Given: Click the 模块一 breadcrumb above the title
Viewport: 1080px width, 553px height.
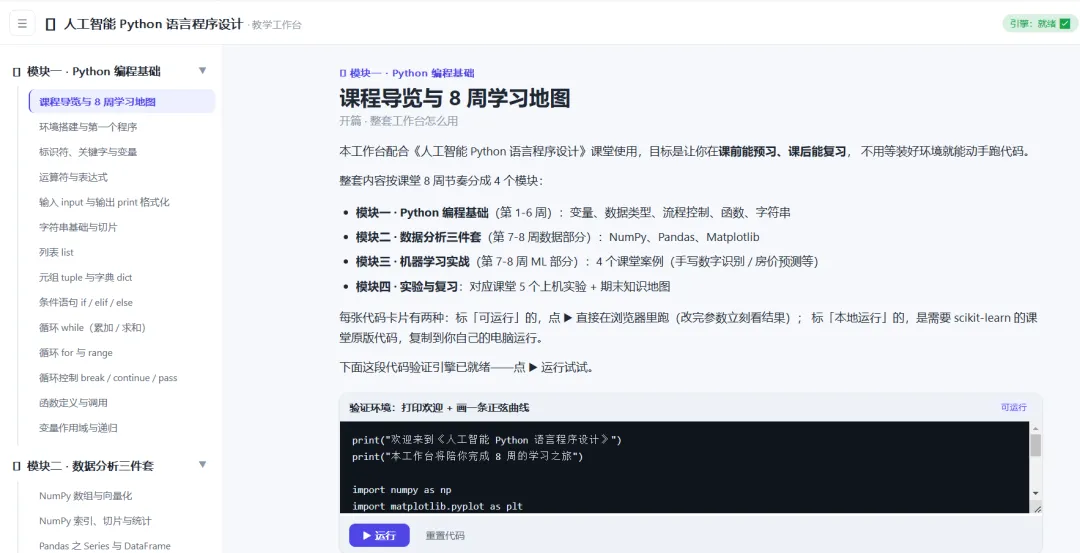Looking at the screenshot, I should (x=406, y=73).
